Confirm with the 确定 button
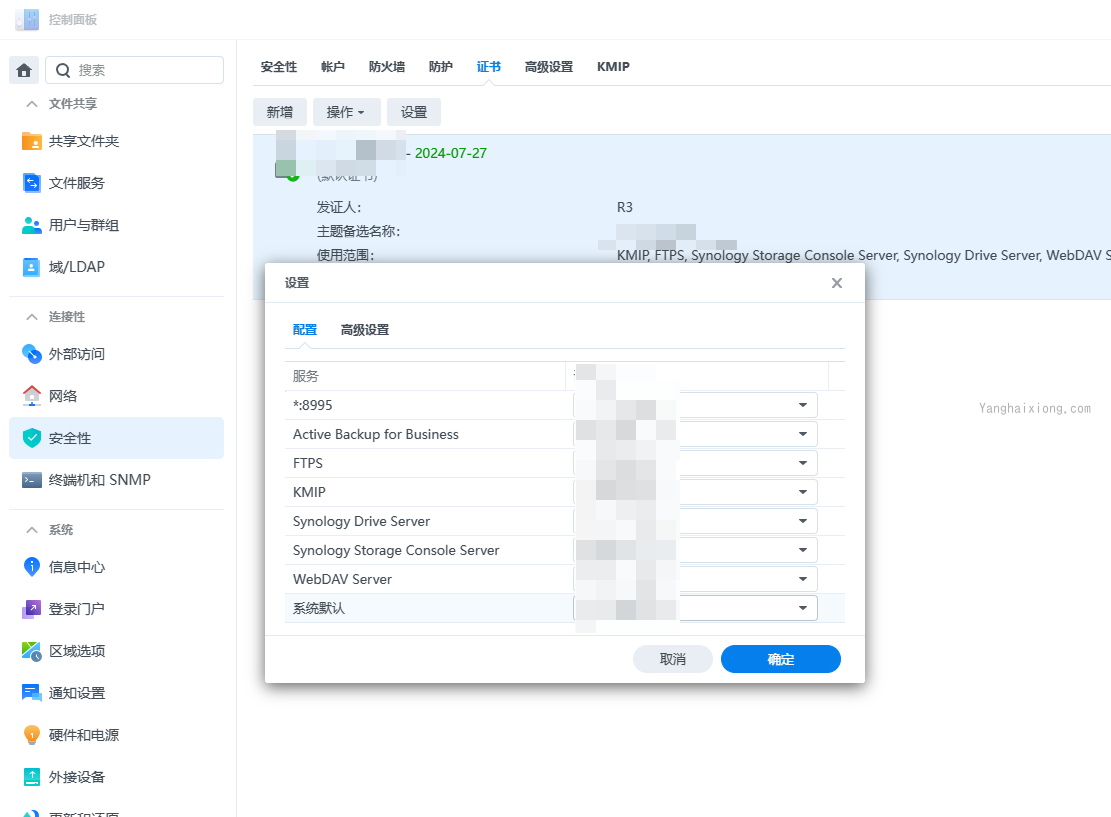This screenshot has height=817, width=1111. 781,660
